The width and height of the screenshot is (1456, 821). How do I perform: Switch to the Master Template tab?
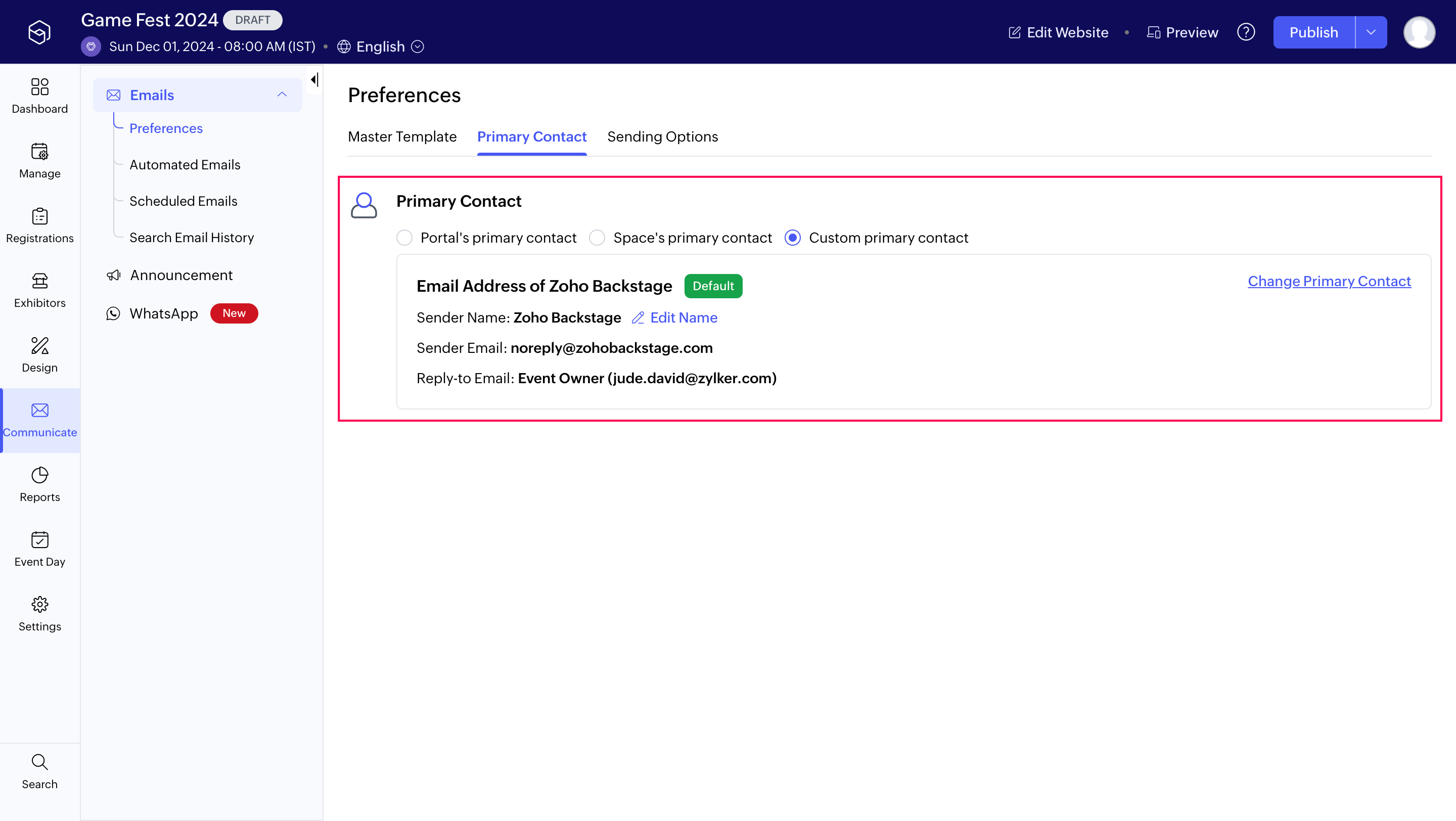point(402,136)
